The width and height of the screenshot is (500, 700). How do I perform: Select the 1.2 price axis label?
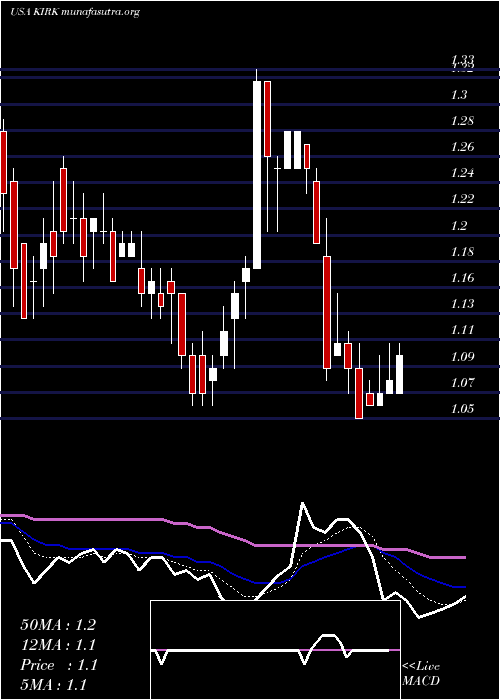point(458,225)
